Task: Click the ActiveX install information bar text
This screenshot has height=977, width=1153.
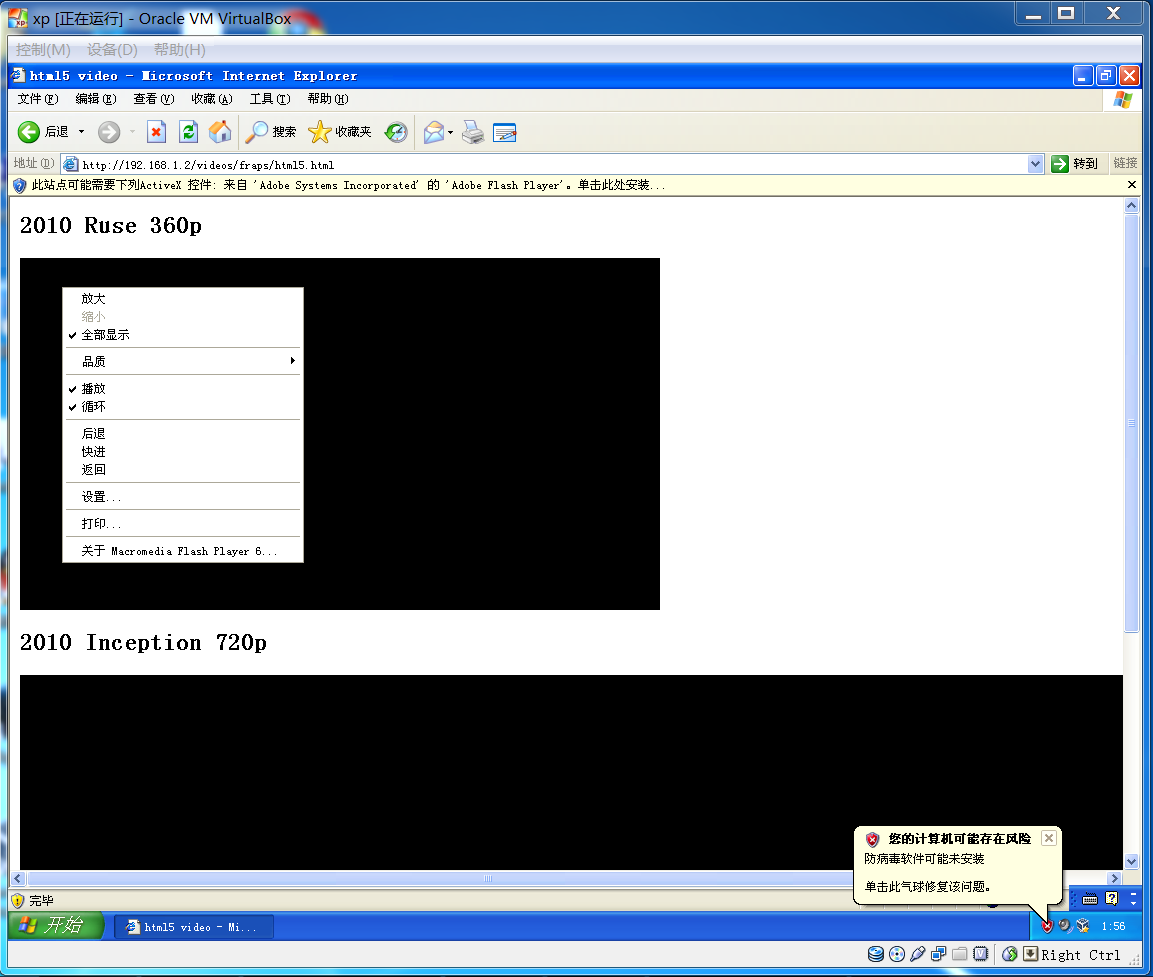Action: click(x=349, y=185)
